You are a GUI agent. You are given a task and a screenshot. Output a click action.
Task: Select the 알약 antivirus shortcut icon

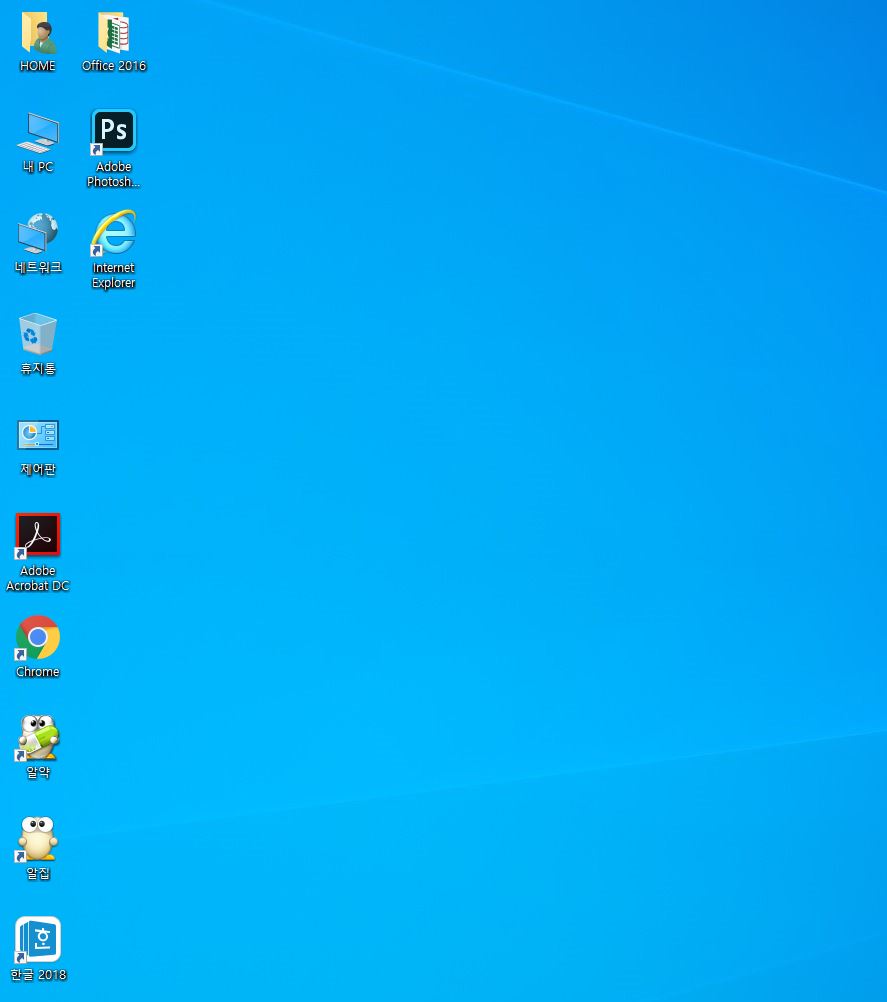(38, 737)
